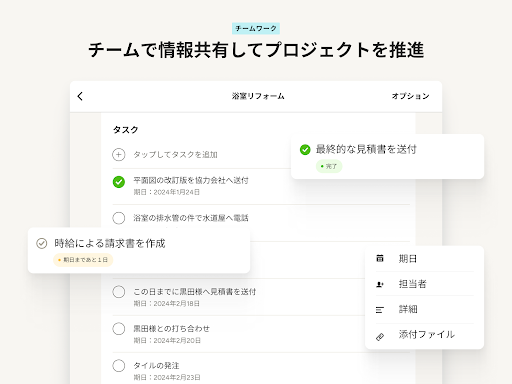Screen dimensions: 512x384
Task: Click the calendar icon beside 期日
Action: tap(380, 258)
